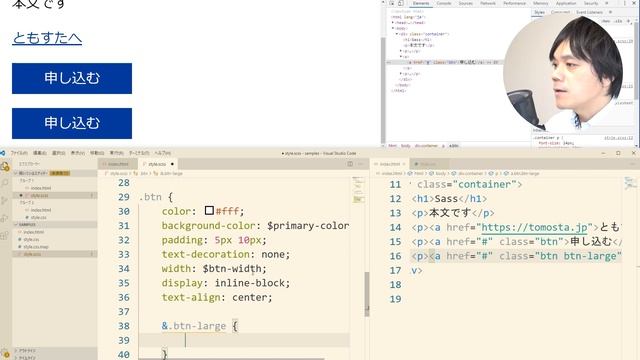Image resolution: width=640 pixels, height=360 pixels.
Task: Expand the アウトライン section in sidebar
Action: tap(55, 351)
